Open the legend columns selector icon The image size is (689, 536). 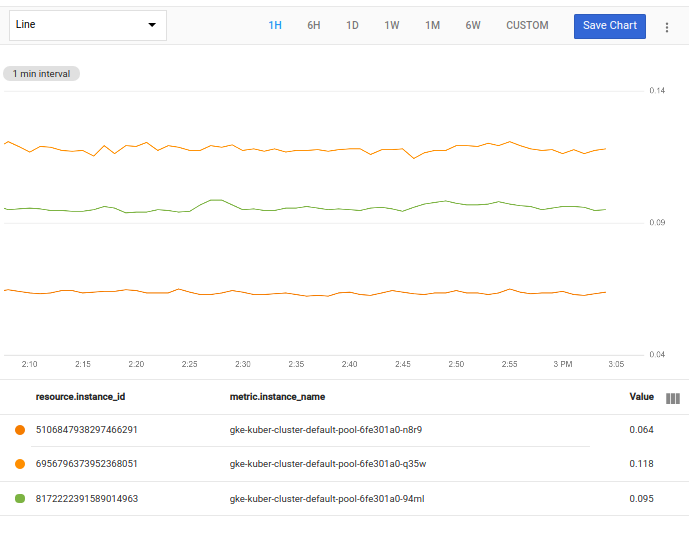(x=673, y=398)
